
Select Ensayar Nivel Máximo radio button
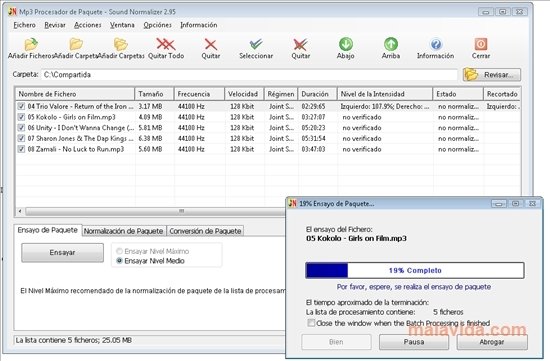[119, 251]
